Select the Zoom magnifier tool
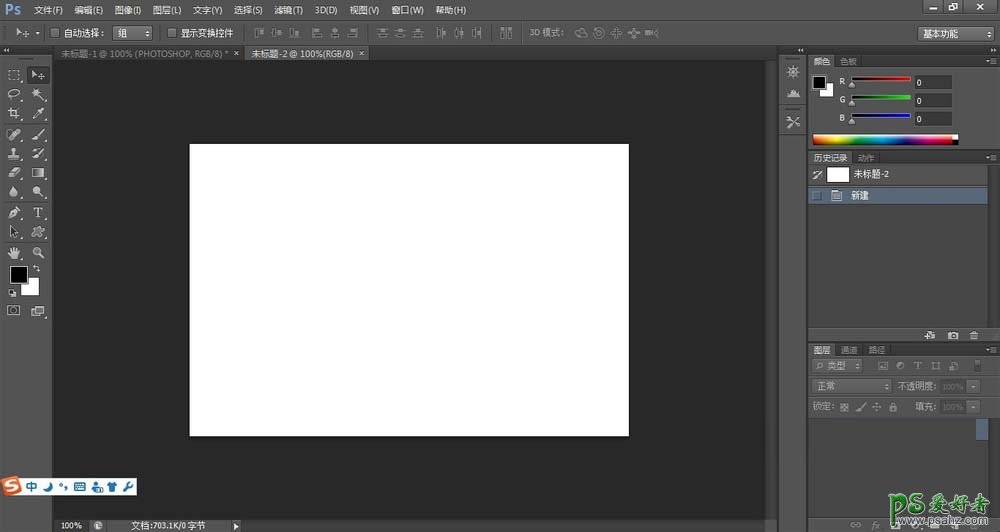1000x532 pixels. [x=38, y=253]
